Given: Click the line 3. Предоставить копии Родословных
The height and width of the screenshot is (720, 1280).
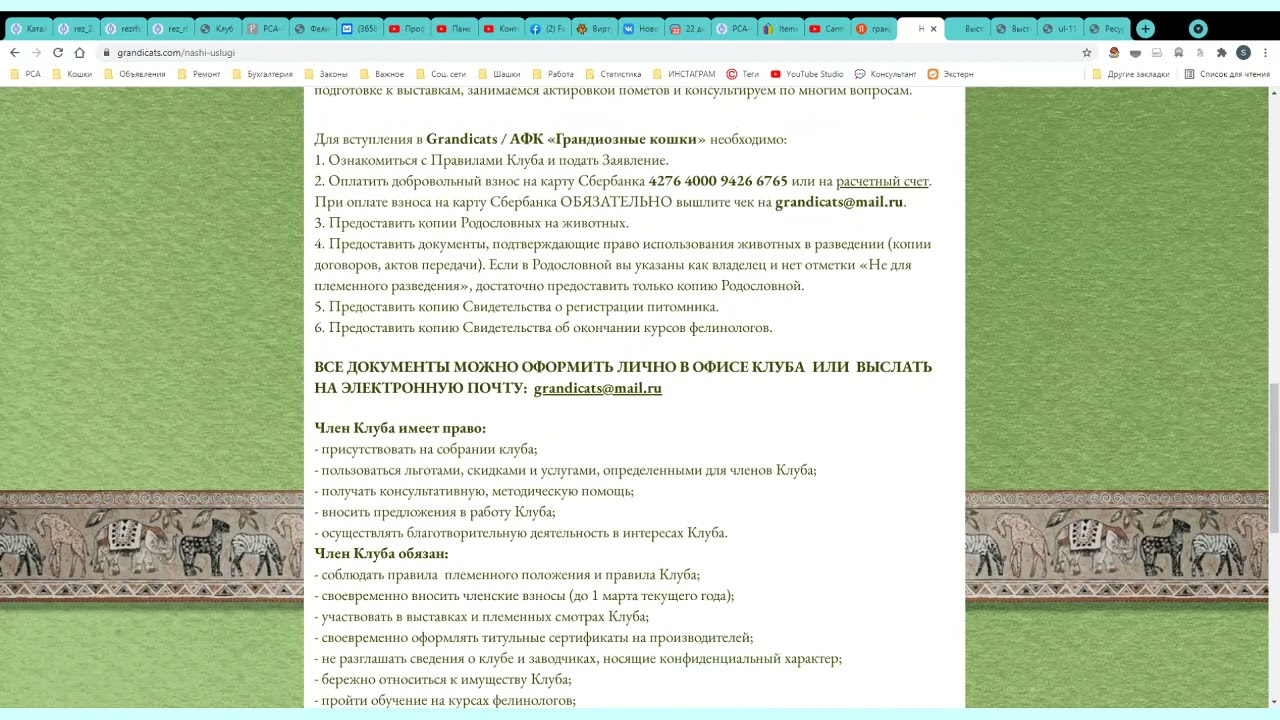Looking at the screenshot, I should click(x=471, y=223).
